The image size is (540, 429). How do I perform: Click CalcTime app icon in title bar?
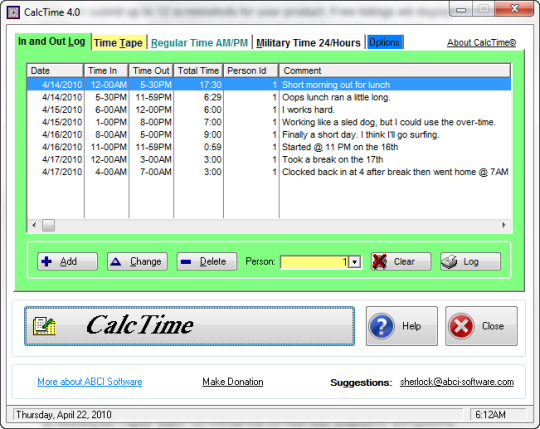click(13, 12)
